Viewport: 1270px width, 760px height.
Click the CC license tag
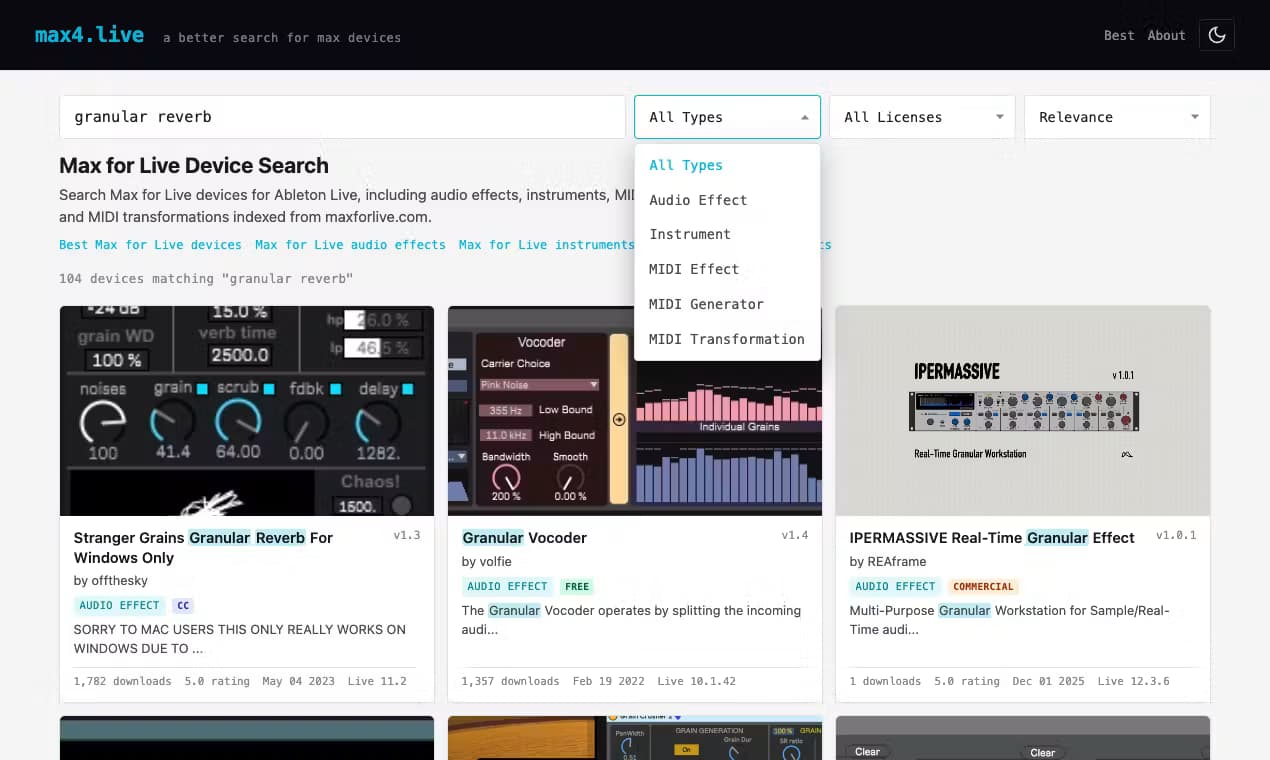[x=182, y=605]
